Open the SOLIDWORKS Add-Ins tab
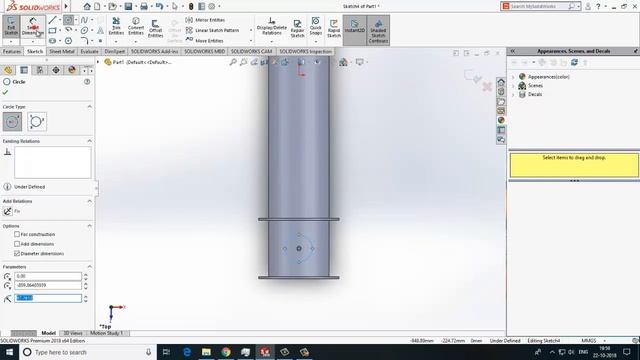The image size is (640, 360). [x=154, y=51]
